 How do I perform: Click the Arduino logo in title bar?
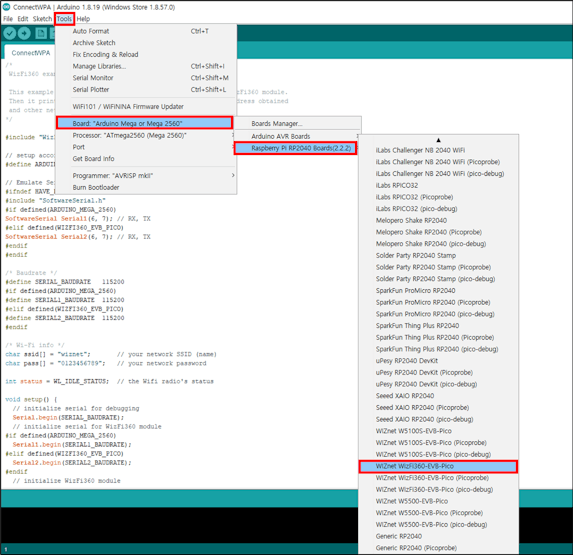click(6, 7)
